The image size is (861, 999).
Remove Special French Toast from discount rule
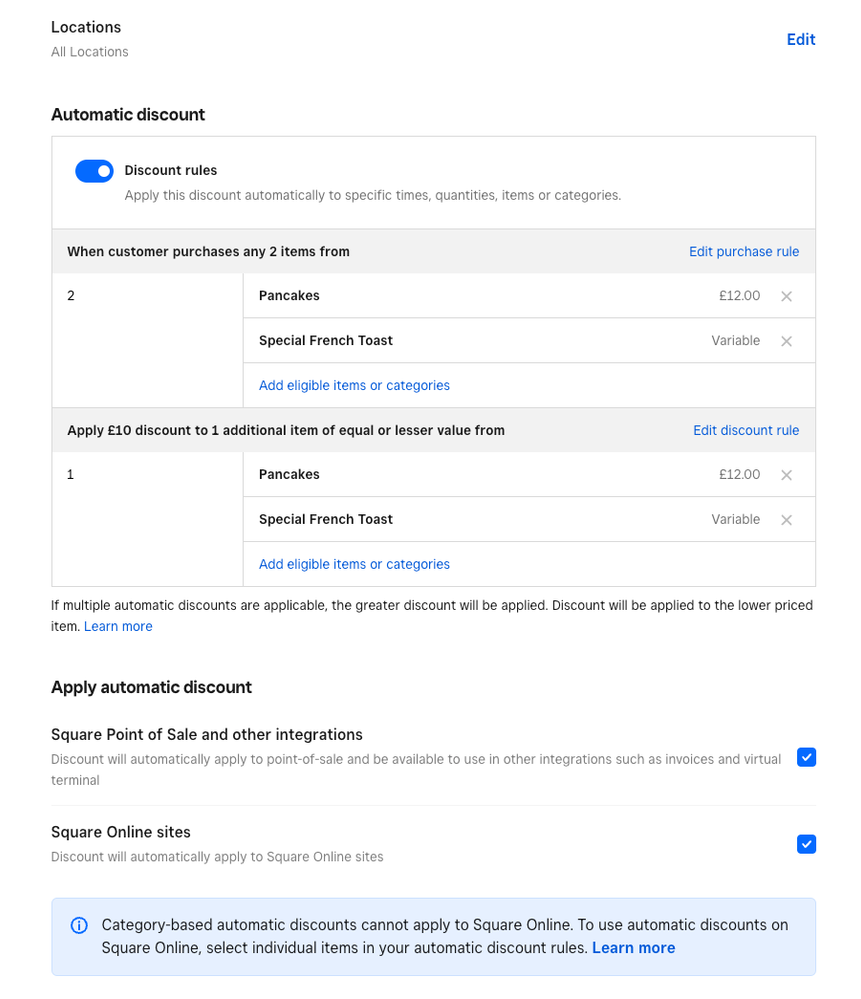point(786,520)
